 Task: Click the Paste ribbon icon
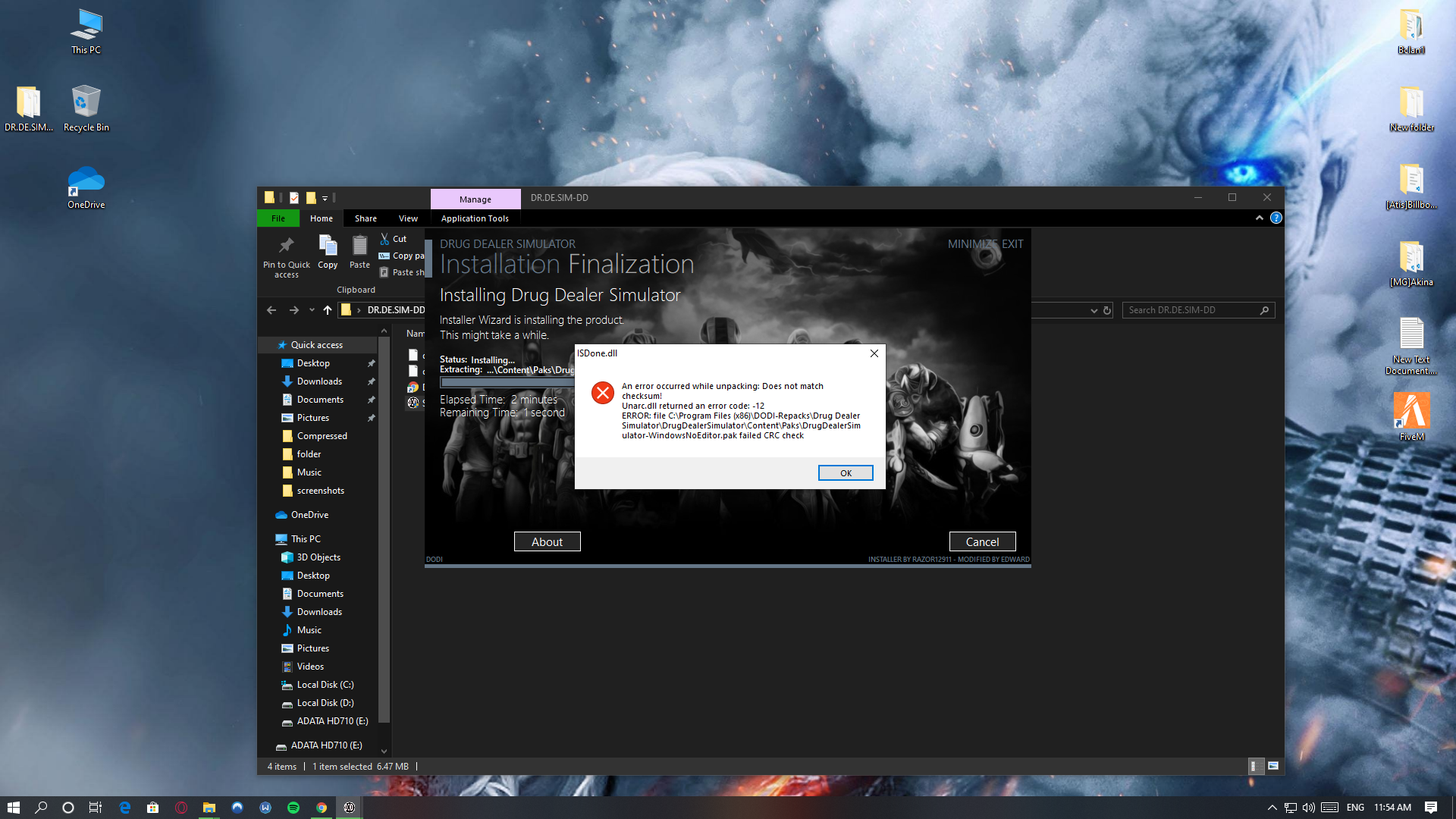click(x=359, y=246)
